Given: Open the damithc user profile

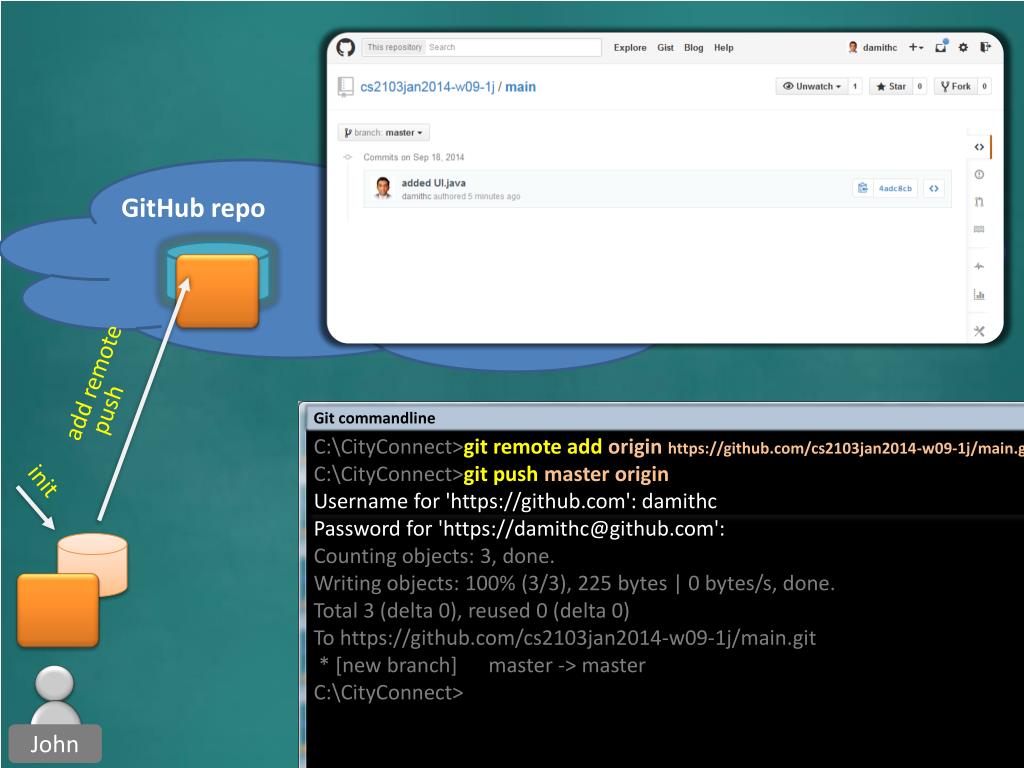Looking at the screenshot, I should click(x=872, y=48).
